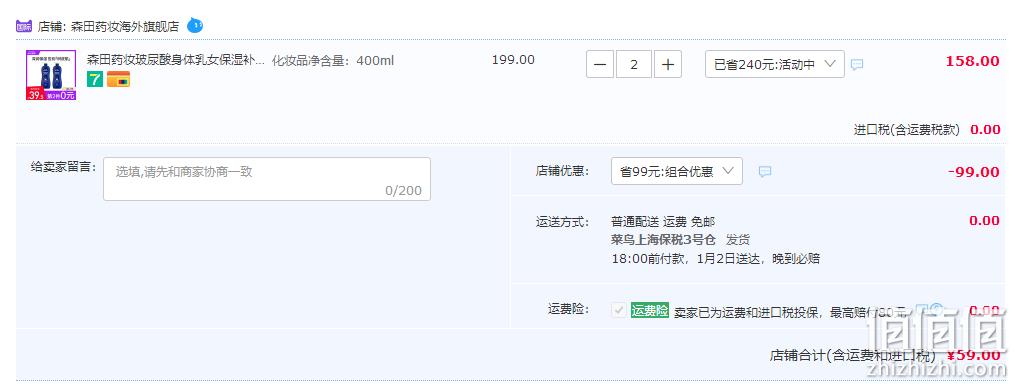Click the product thumbnail image
This screenshot has width=1016, height=386.
point(51,75)
